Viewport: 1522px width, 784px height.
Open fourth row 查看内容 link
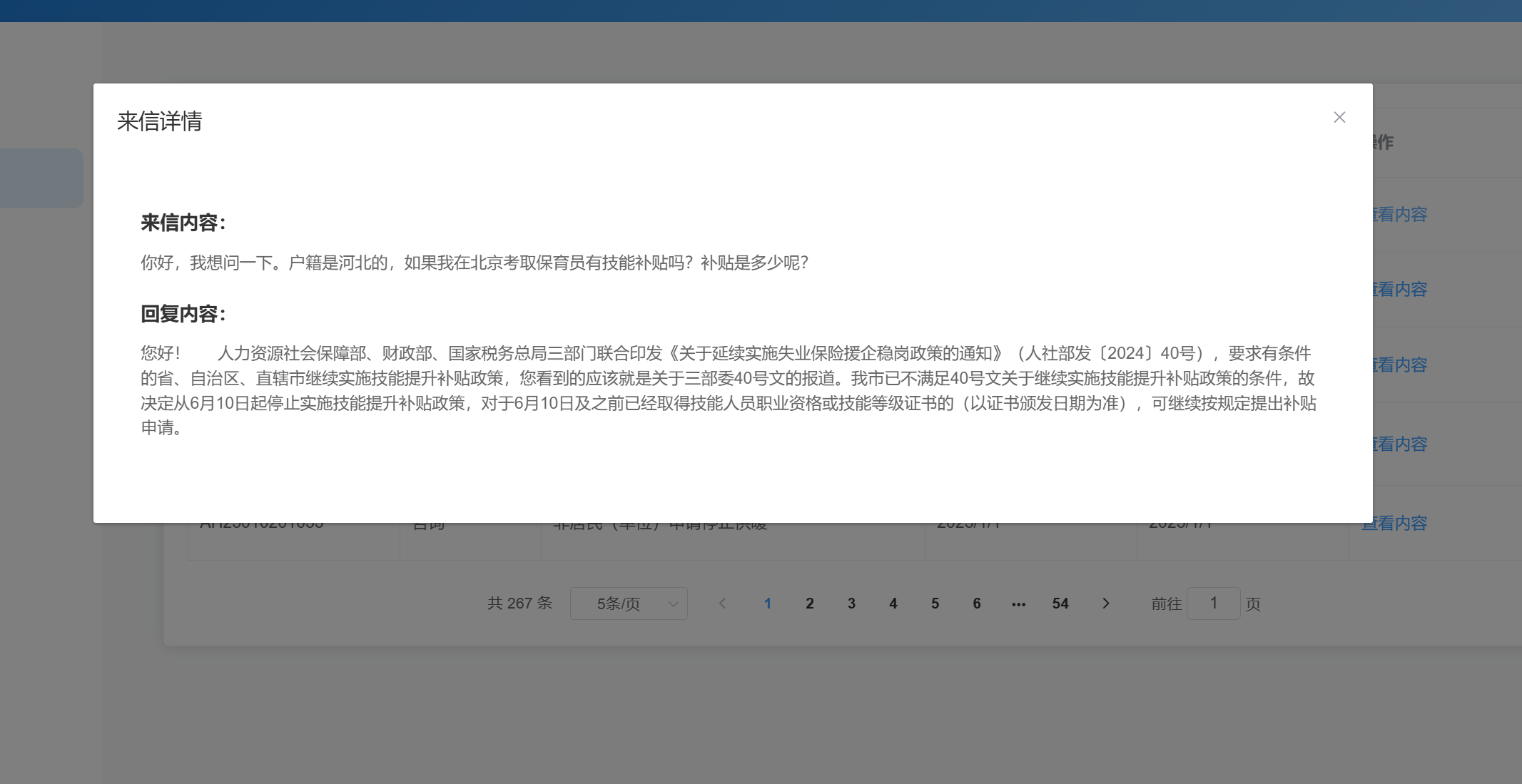[x=1400, y=444]
